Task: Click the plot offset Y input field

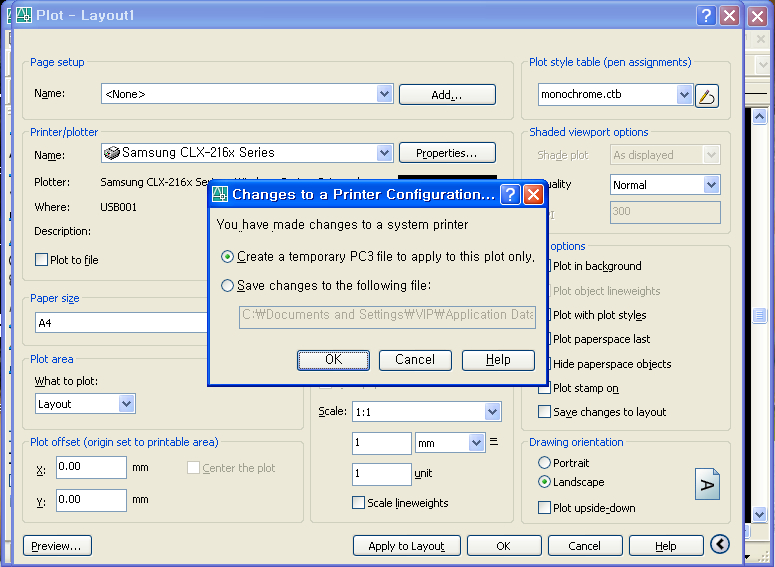Action: coord(91,500)
